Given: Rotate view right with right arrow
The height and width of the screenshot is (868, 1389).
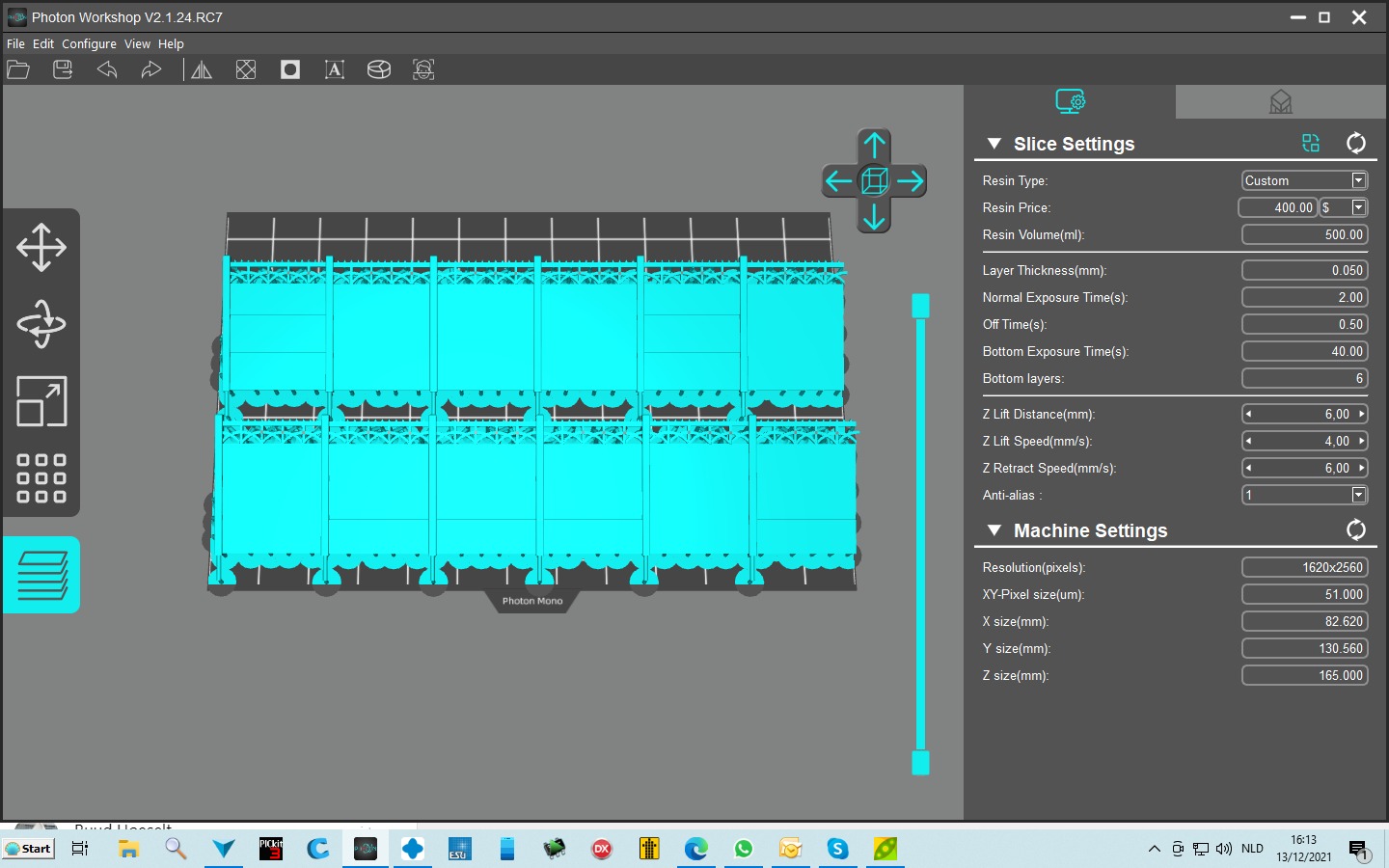Looking at the screenshot, I should point(910,180).
